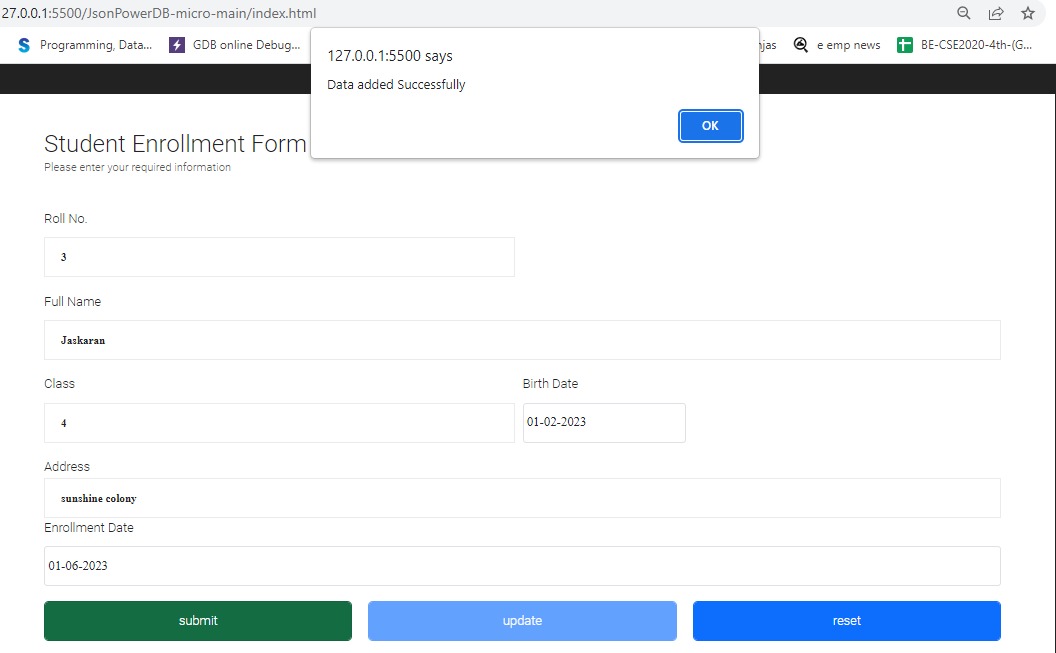Click the Class label
Screen dimensions: 1056x653
[x=59, y=384]
